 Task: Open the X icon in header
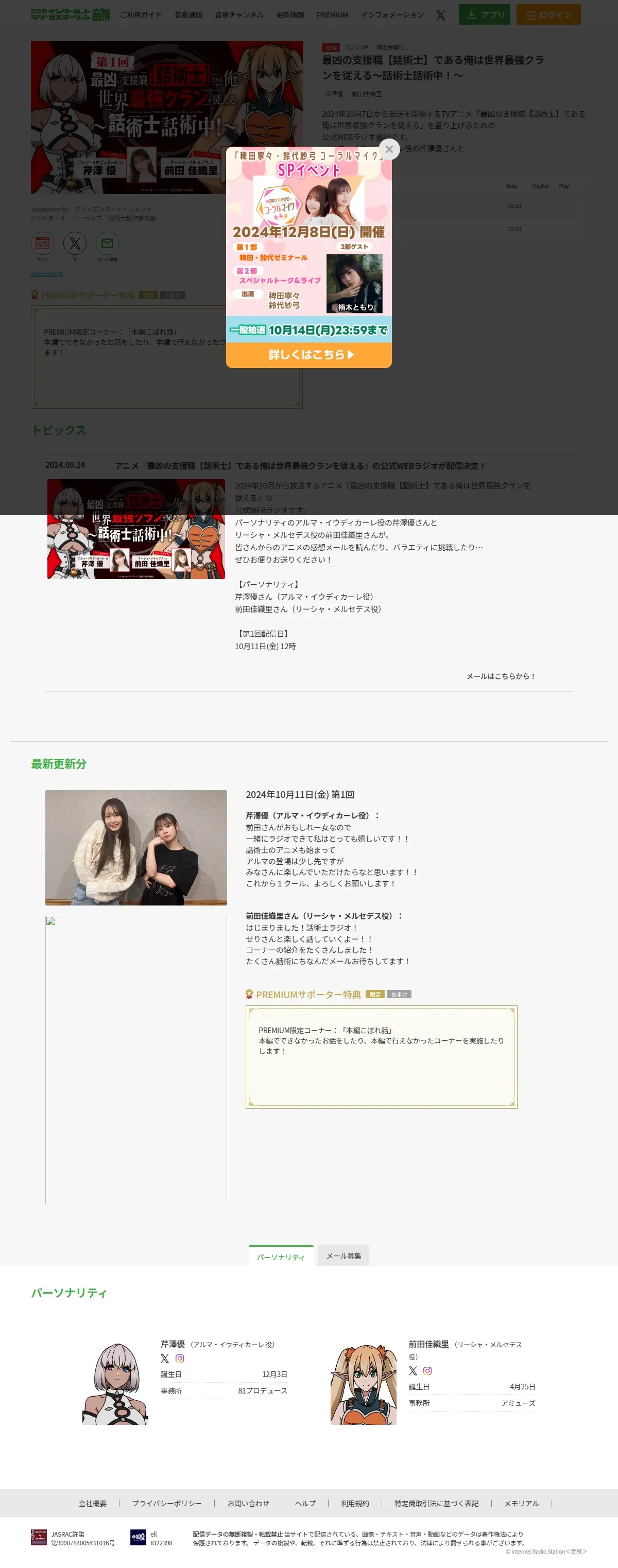pos(441,15)
